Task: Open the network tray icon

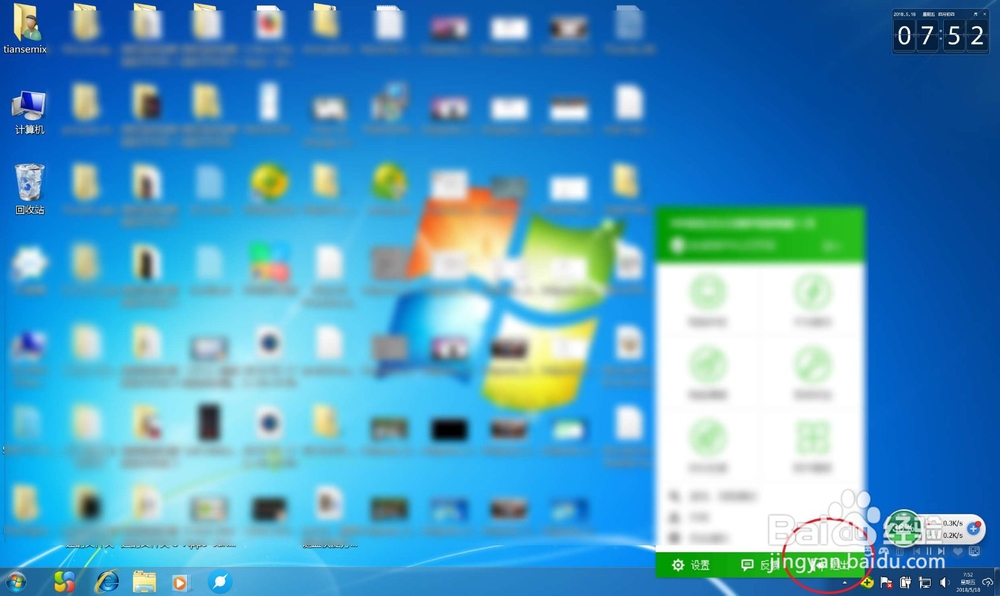Action: point(925,583)
